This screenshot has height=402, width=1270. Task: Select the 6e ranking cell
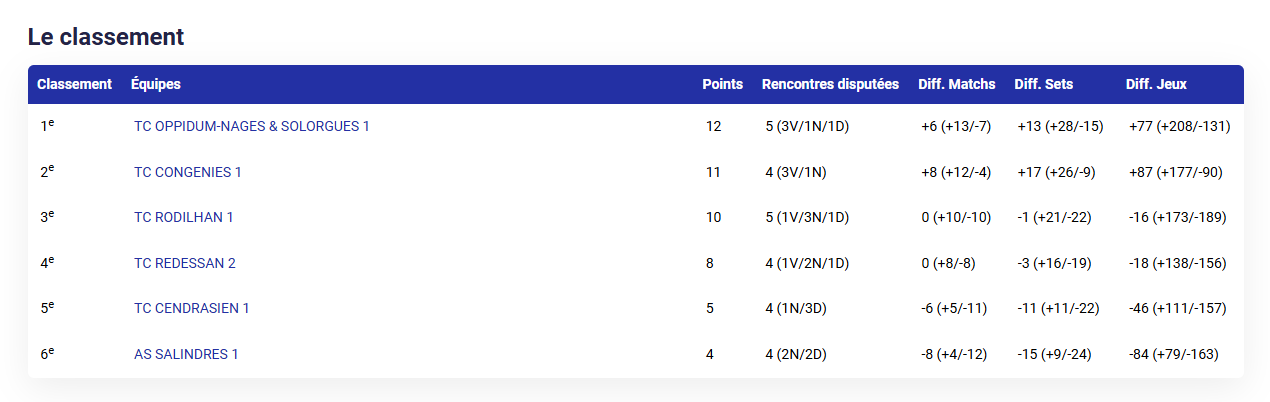[47, 354]
